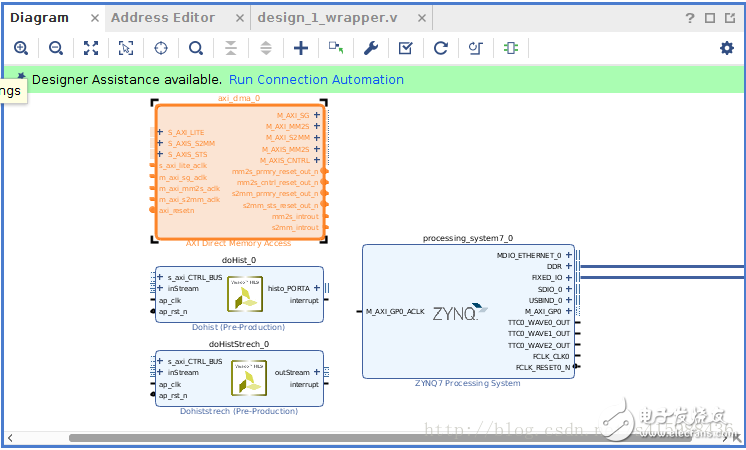Viewport: 746px width, 450px height.
Task: Expand MDIO_ETHERNET_0 on processing_system7_0
Action: 569,255
